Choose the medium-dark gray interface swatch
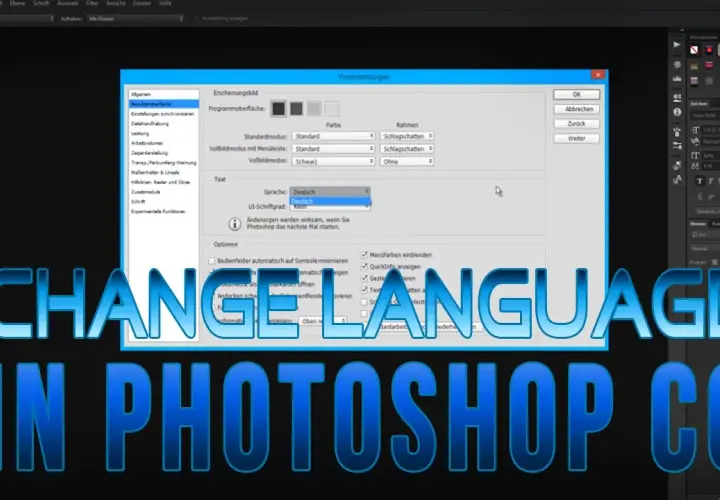This screenshot has width=720, height=500. pos(297,109)
